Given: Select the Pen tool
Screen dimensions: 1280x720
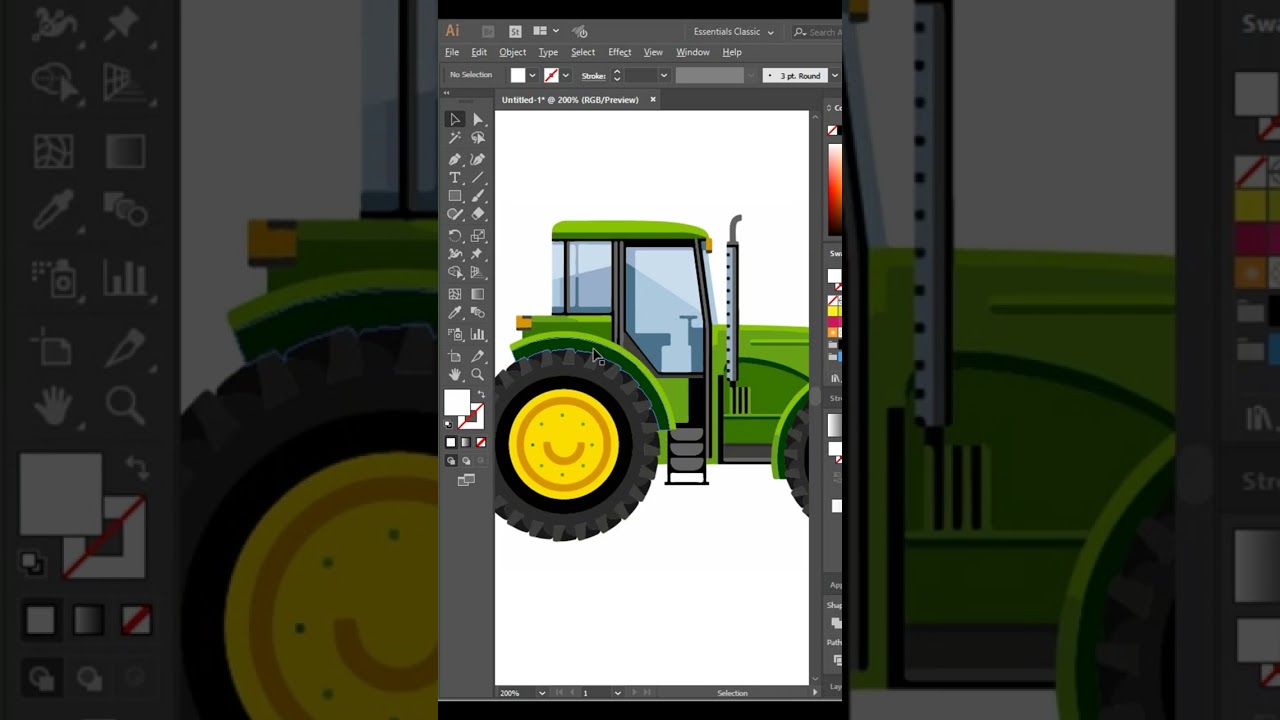Looking at the screenshot, I should point(455,159).
